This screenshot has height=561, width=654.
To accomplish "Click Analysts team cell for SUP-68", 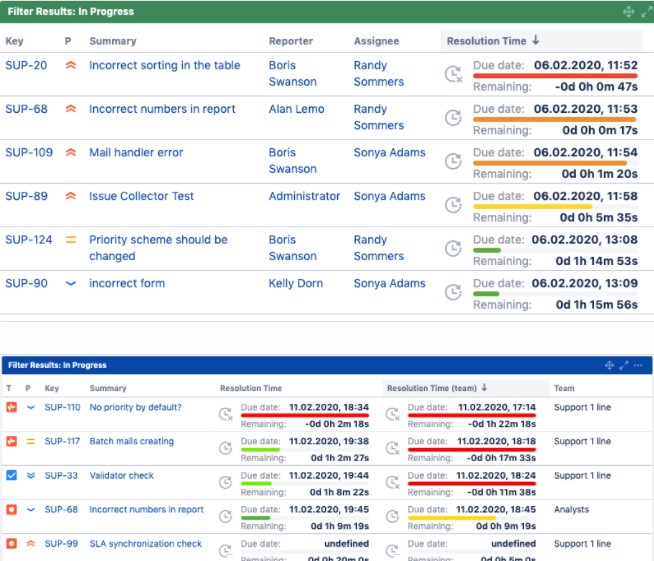I will pos(571,509).
